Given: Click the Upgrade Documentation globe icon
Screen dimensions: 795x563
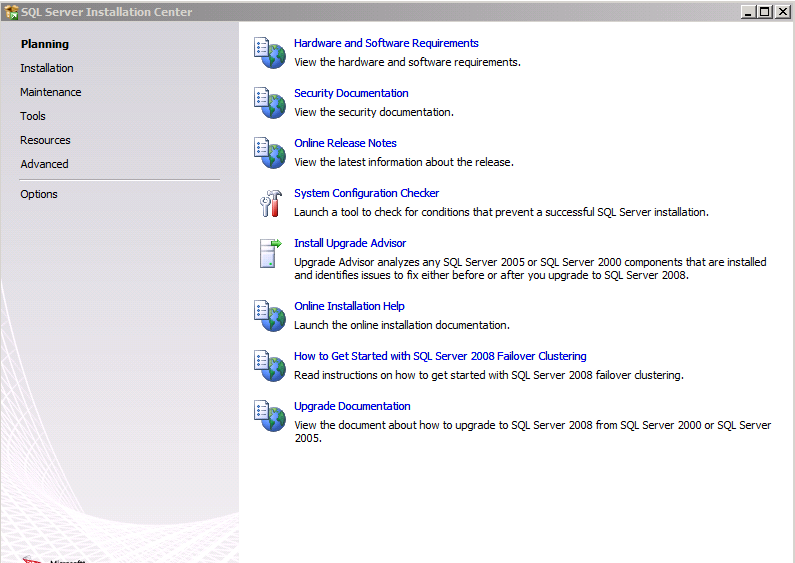Looking at the screenshot, I should (x=270, y=416).
